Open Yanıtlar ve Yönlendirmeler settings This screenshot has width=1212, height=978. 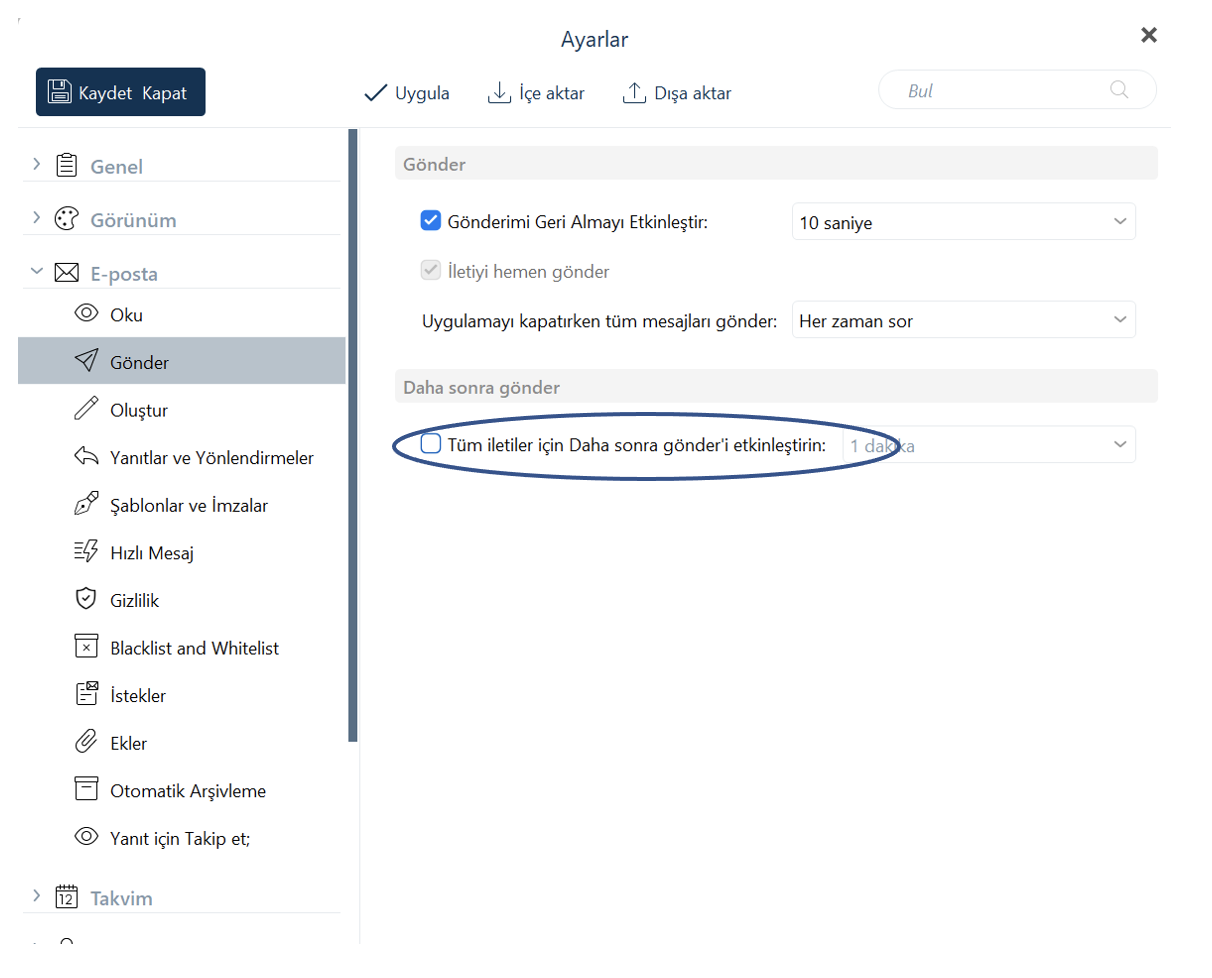(x=182, y=457)
